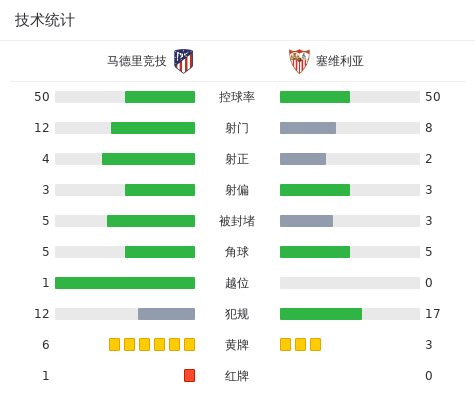Click the 红牌 row label
Image resolution: width=475 pixels, height=393 pixels.
(x=237, y=376)
